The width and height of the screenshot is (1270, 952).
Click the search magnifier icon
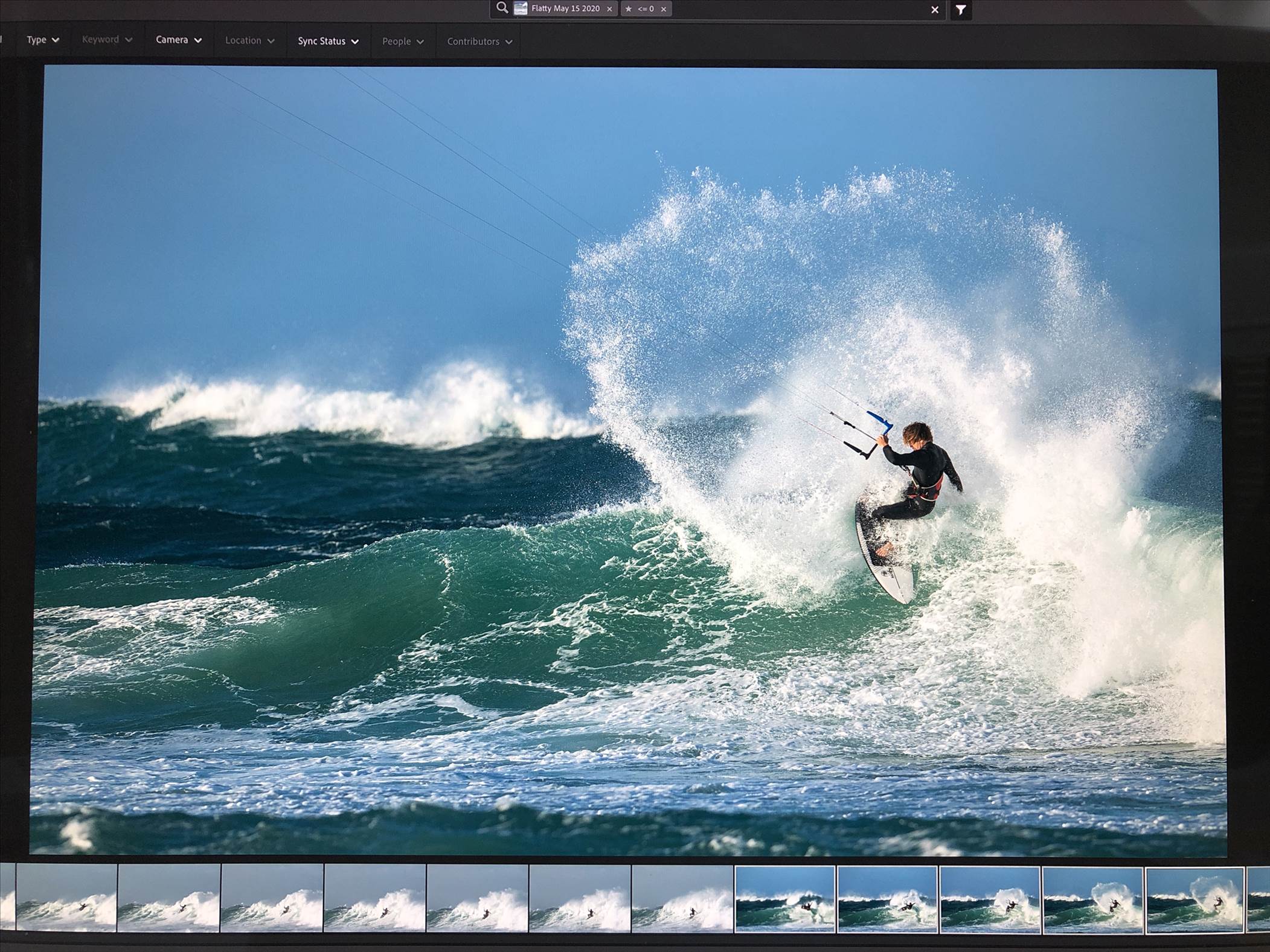[502, 8]
